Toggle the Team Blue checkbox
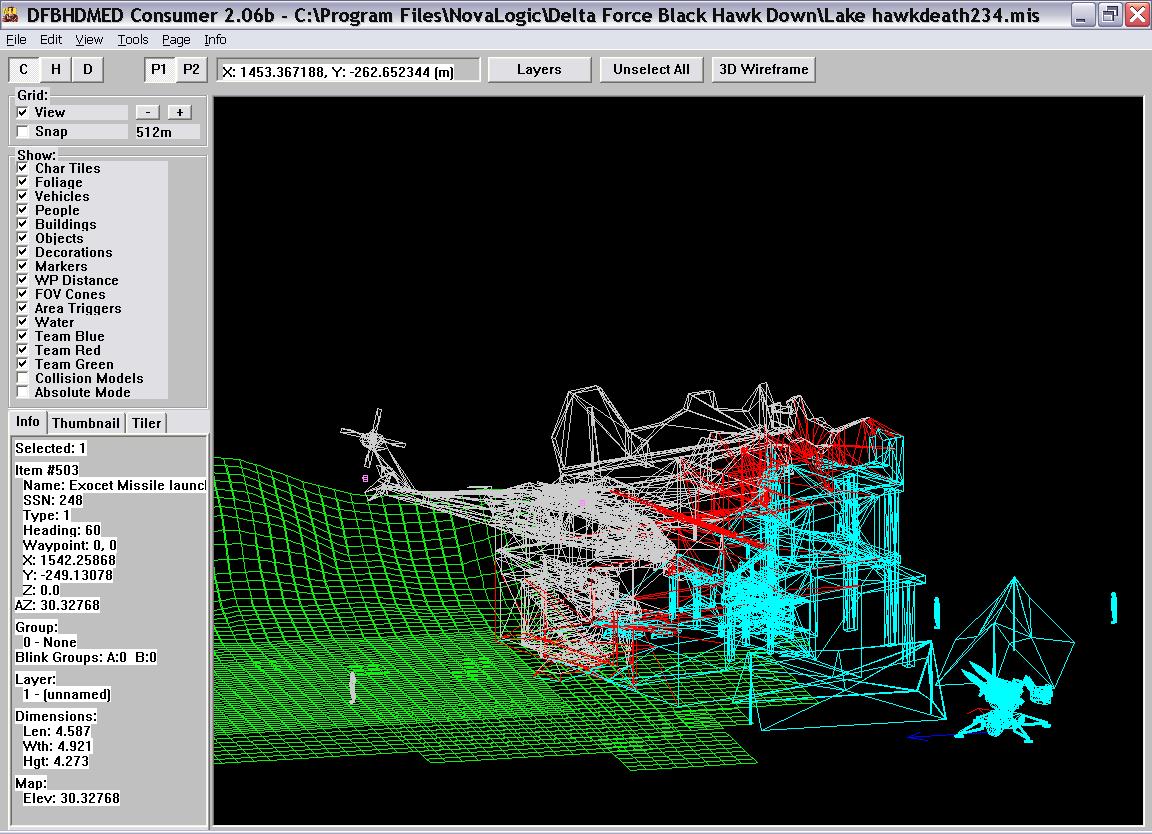 (x=23, y=336)
